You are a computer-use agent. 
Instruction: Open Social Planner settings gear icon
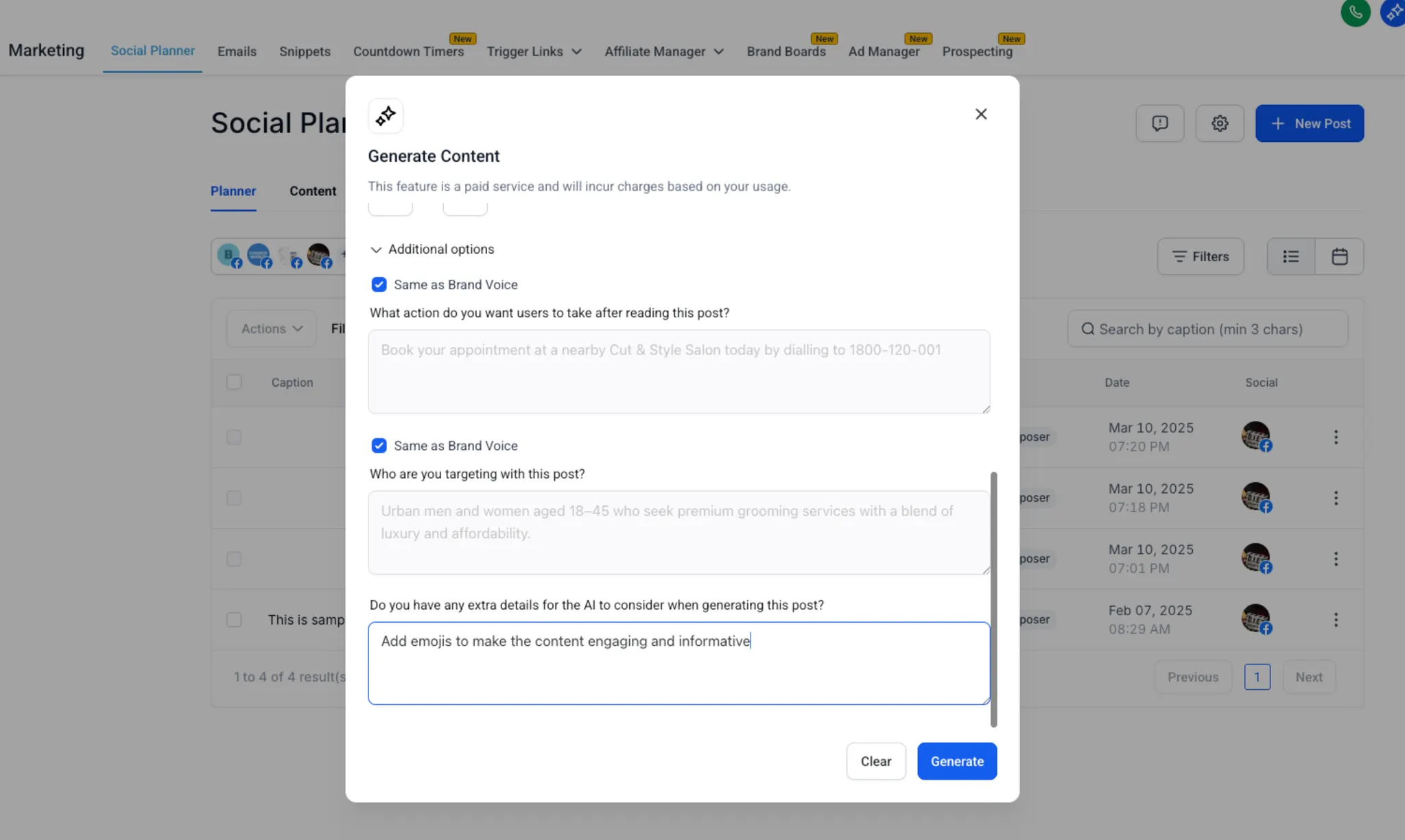1219,123
